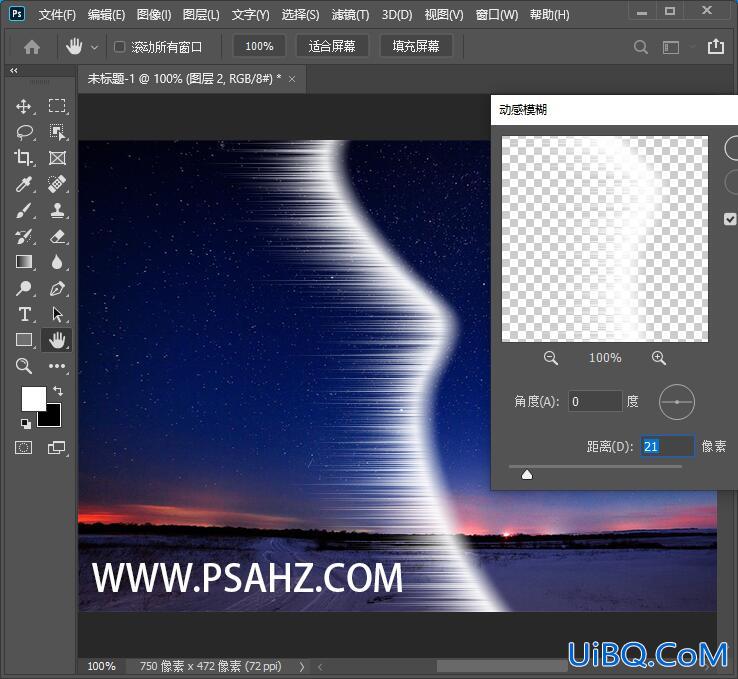The height and width of the screenshot is (679, 738).
Task: Select the Dodge tool
Action: click(24, 288)
